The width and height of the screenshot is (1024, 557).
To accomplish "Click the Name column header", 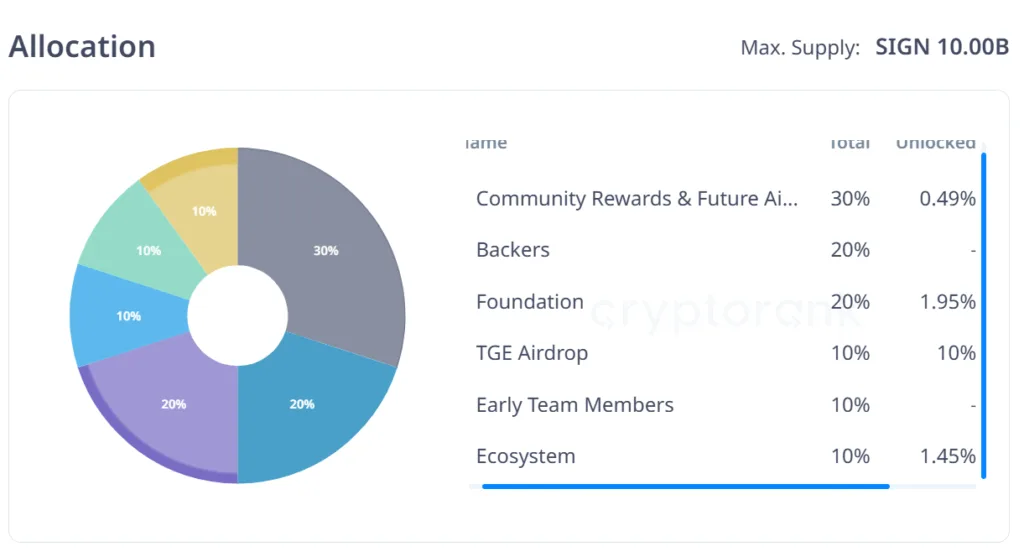I will pyautogui.click(x=487, y=143).
